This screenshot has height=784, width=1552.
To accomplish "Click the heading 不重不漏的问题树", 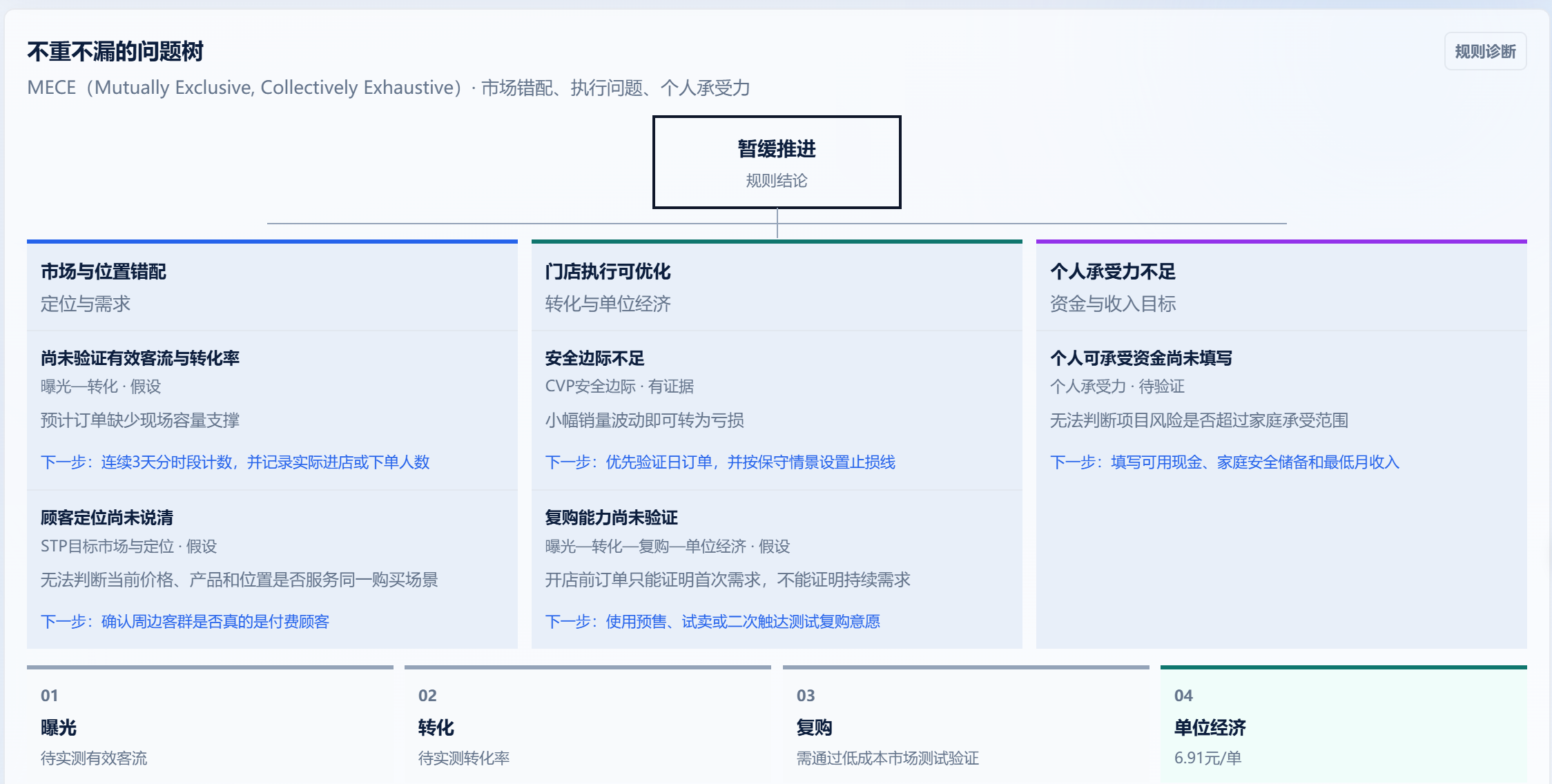I will (x=115, y=52).
